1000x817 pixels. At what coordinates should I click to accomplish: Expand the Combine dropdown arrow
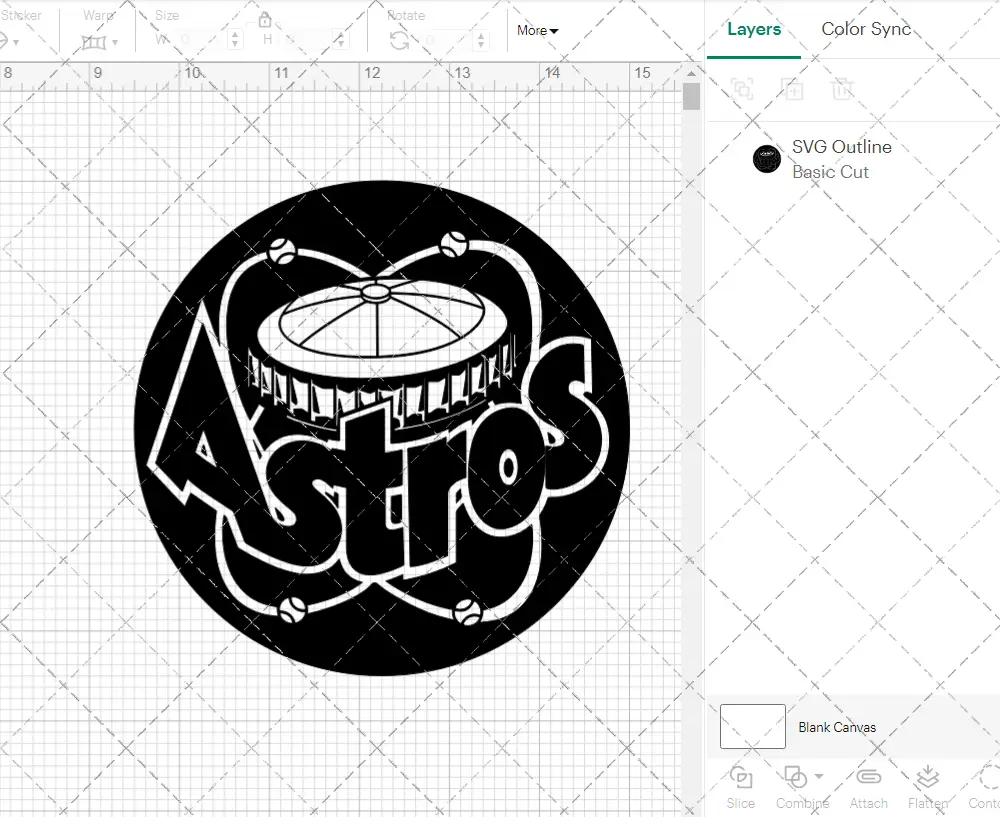[819, 776]
